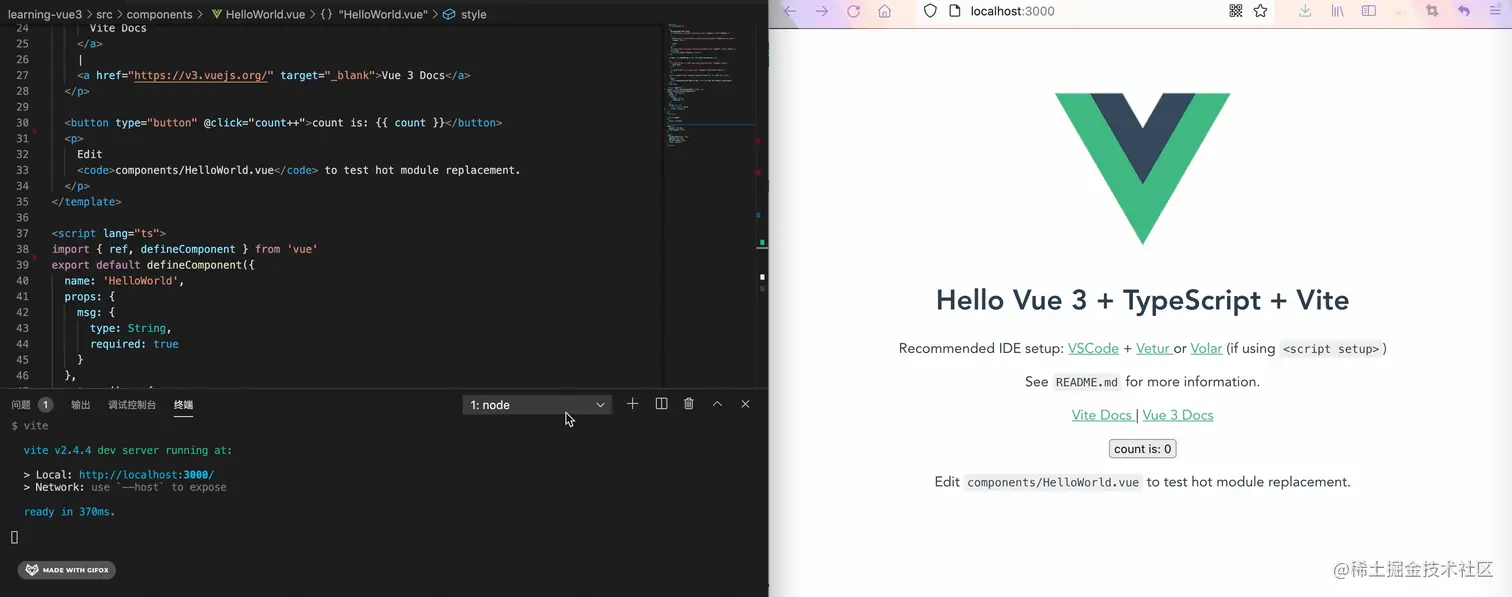Bookmark this page with the star icon
Image resolution: width=1512 pixels, height=597 pixels.
(x=1260, y=11)
